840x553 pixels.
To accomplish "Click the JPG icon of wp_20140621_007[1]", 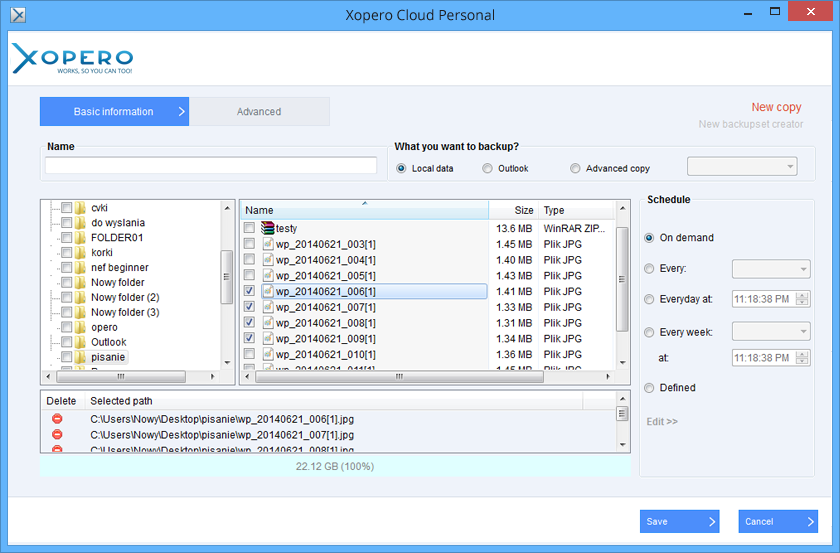I will [268, 307].
